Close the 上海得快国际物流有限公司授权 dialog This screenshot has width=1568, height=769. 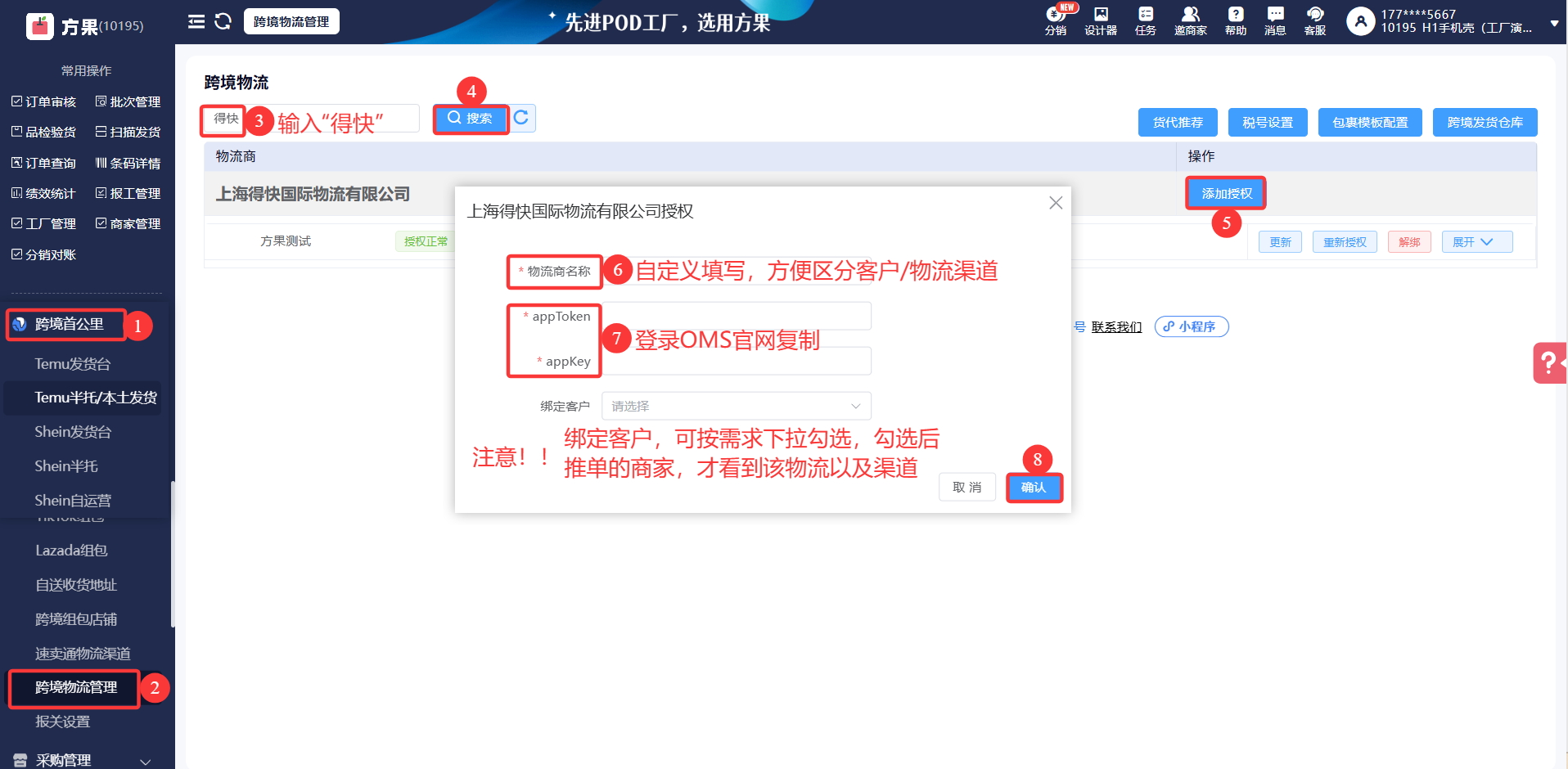(x=1056, y=203)
